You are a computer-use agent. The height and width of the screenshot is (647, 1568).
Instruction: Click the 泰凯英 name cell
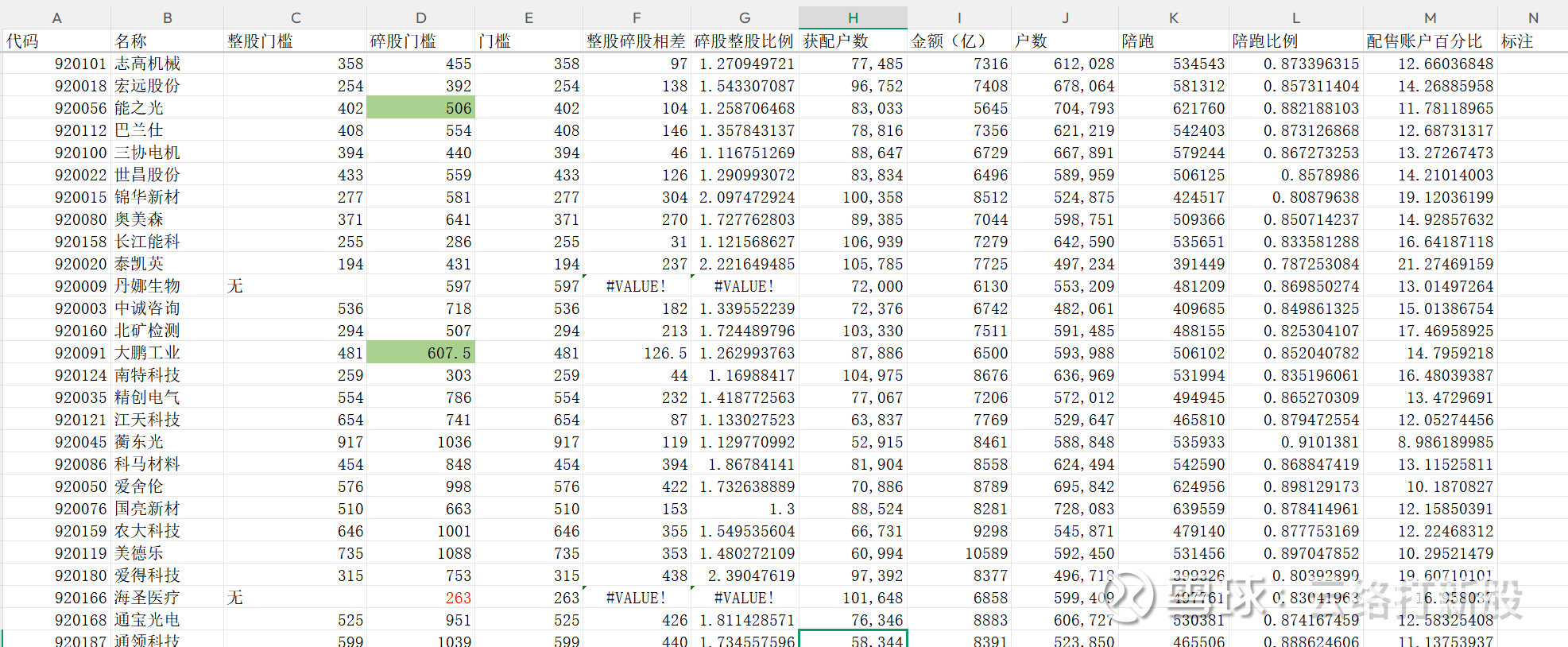click(167, 264)
